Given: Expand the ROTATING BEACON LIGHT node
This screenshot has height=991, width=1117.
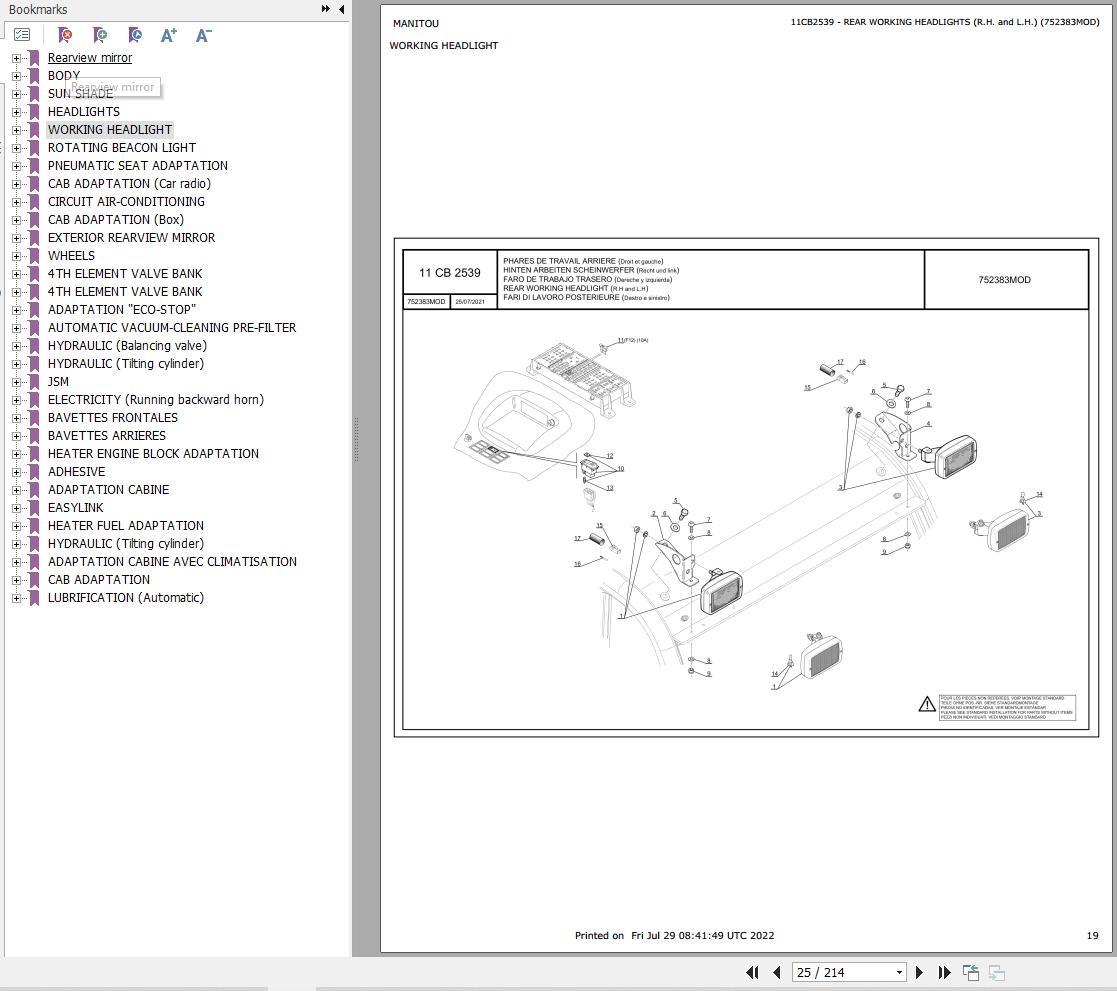Looking at the screenshot, I should click(x=16, y=148).
